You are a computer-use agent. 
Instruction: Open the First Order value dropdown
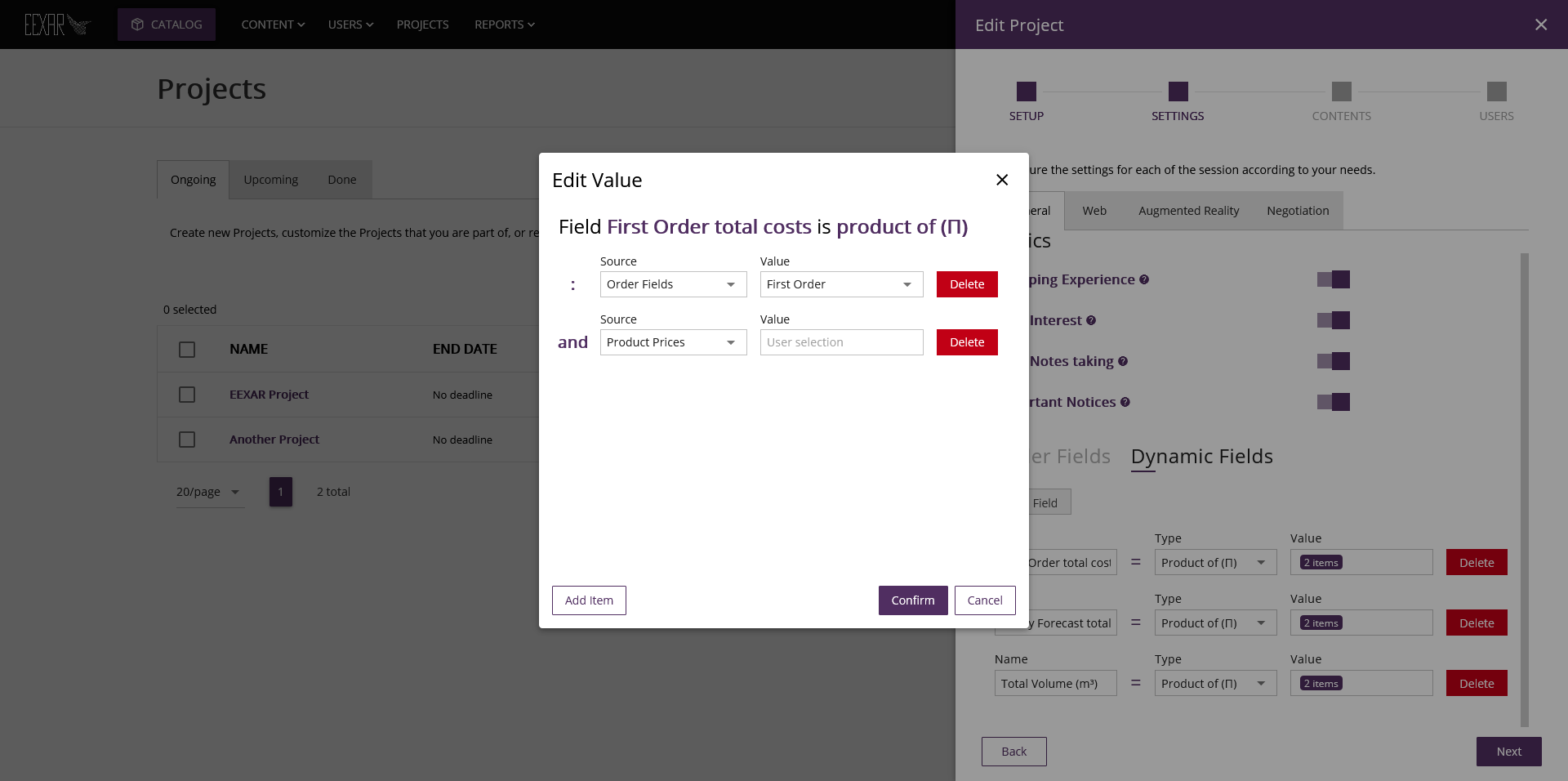(x=840, y=284)
